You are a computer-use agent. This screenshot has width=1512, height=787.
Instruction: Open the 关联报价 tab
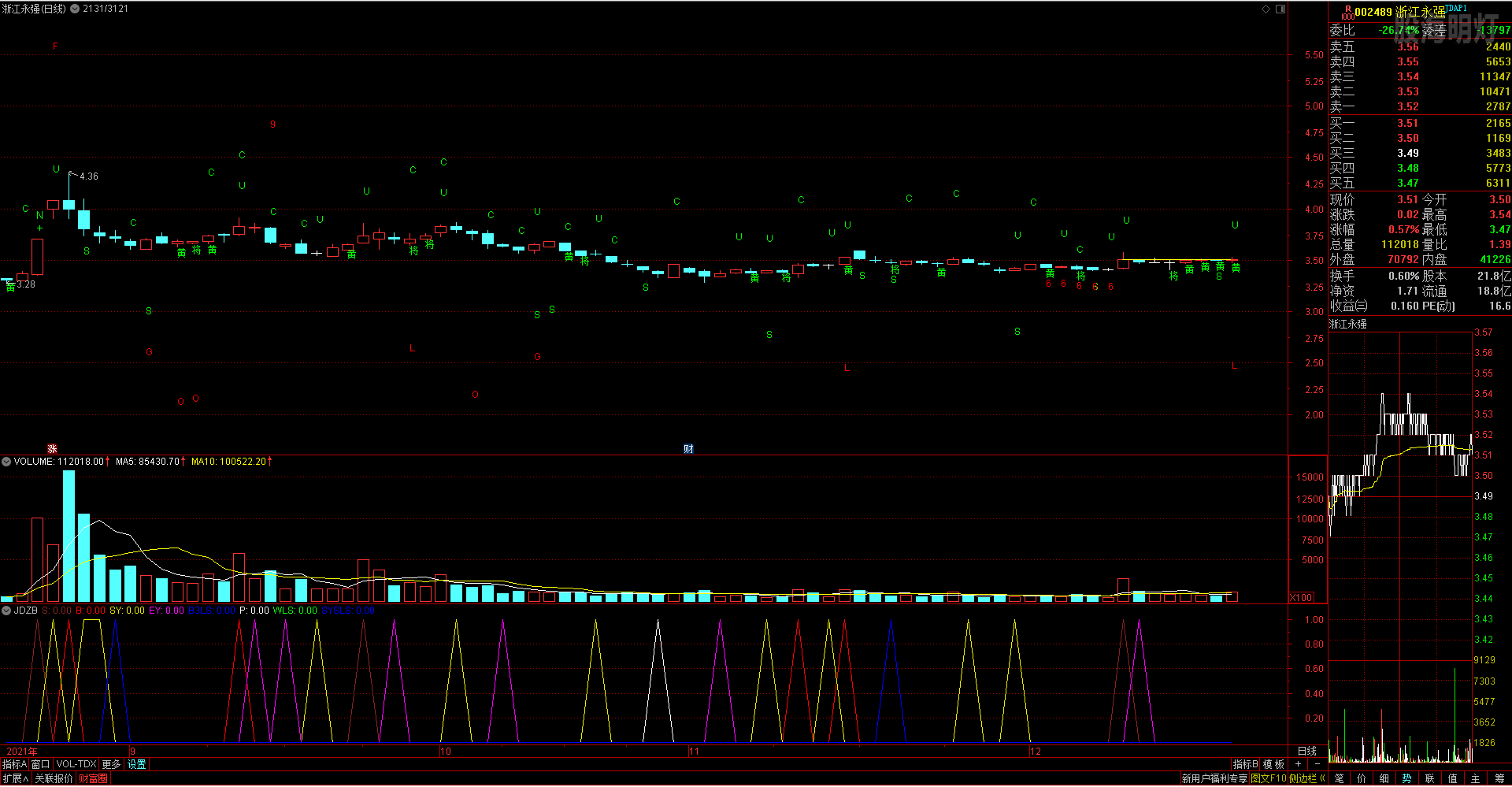(x=54, y=778)
